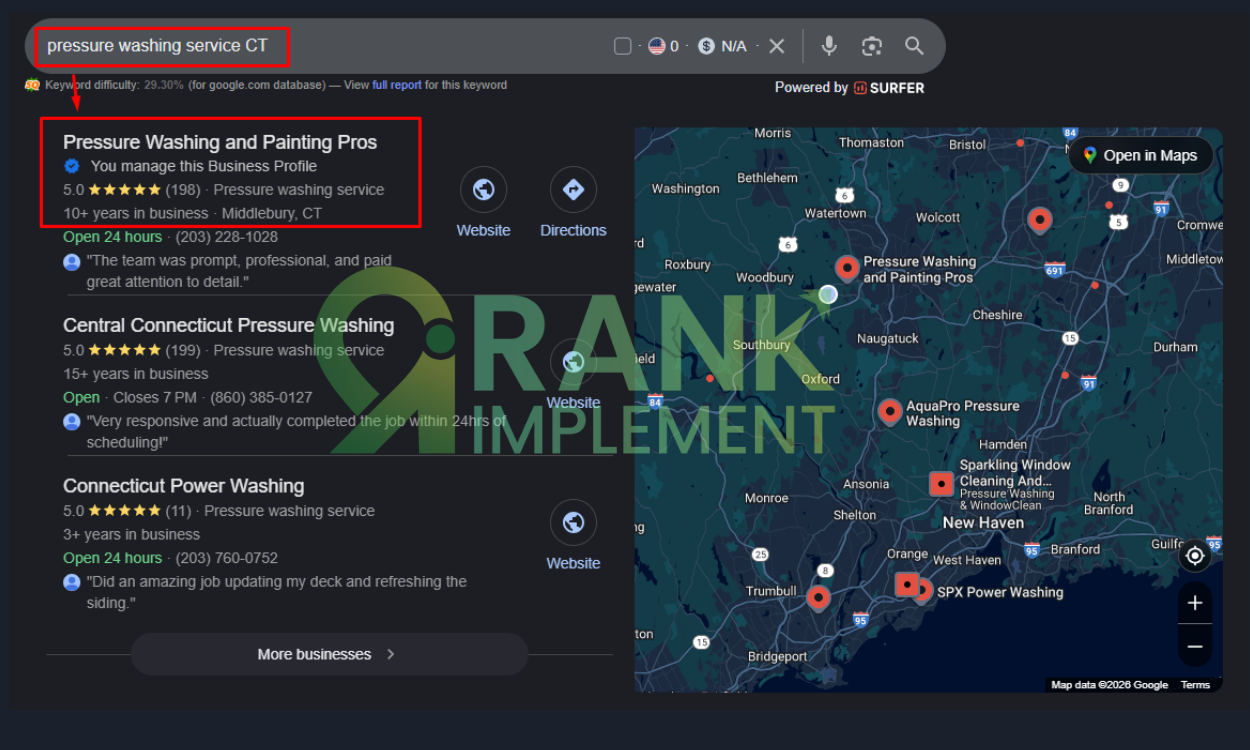The image size is (1250, 750).
Task: Select the SPX Power Washing map pin
Action: point(921,590)
